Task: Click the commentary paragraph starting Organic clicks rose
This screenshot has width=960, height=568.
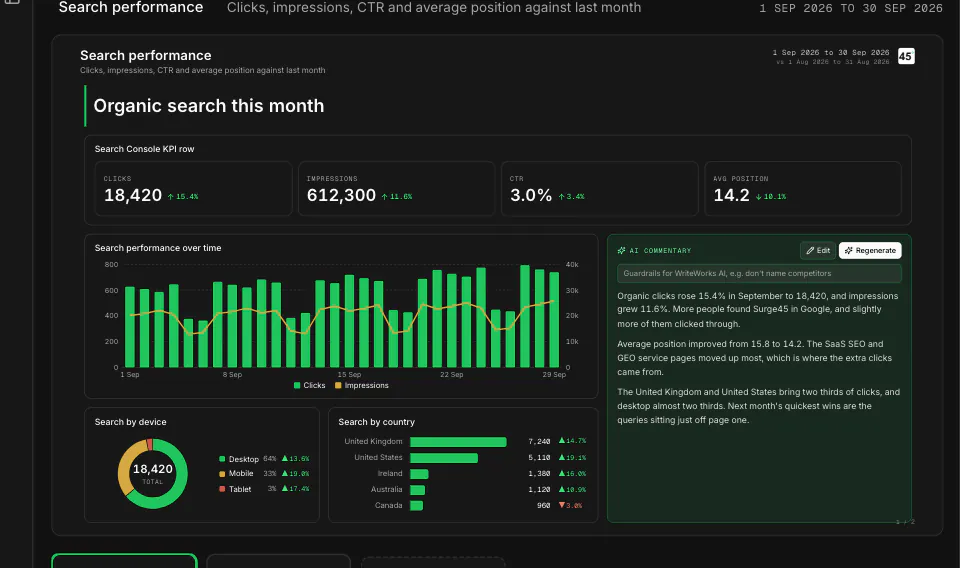Action: click(x=758, y=310)
